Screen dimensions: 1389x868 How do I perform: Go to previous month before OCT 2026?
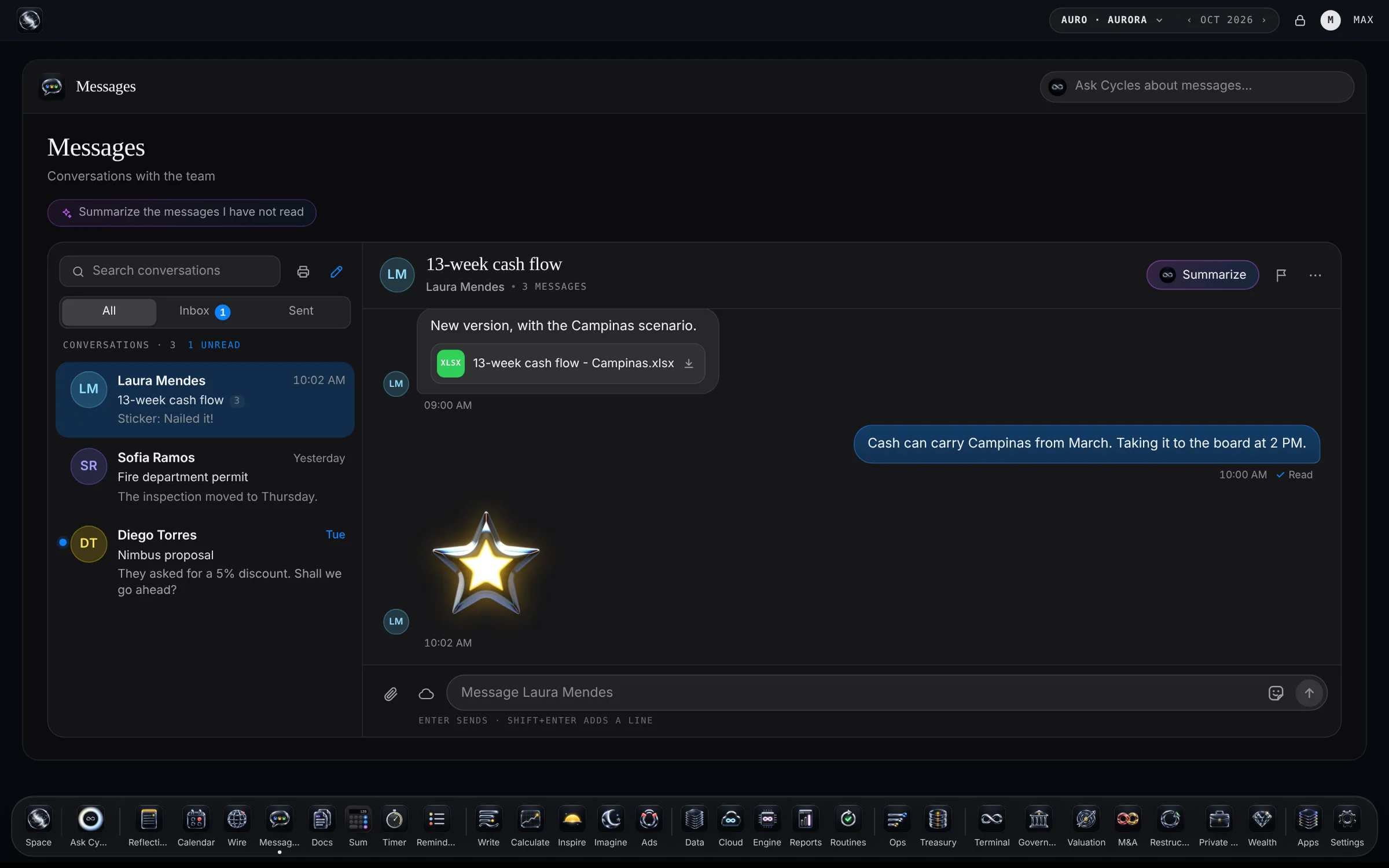click(1189, 20)
